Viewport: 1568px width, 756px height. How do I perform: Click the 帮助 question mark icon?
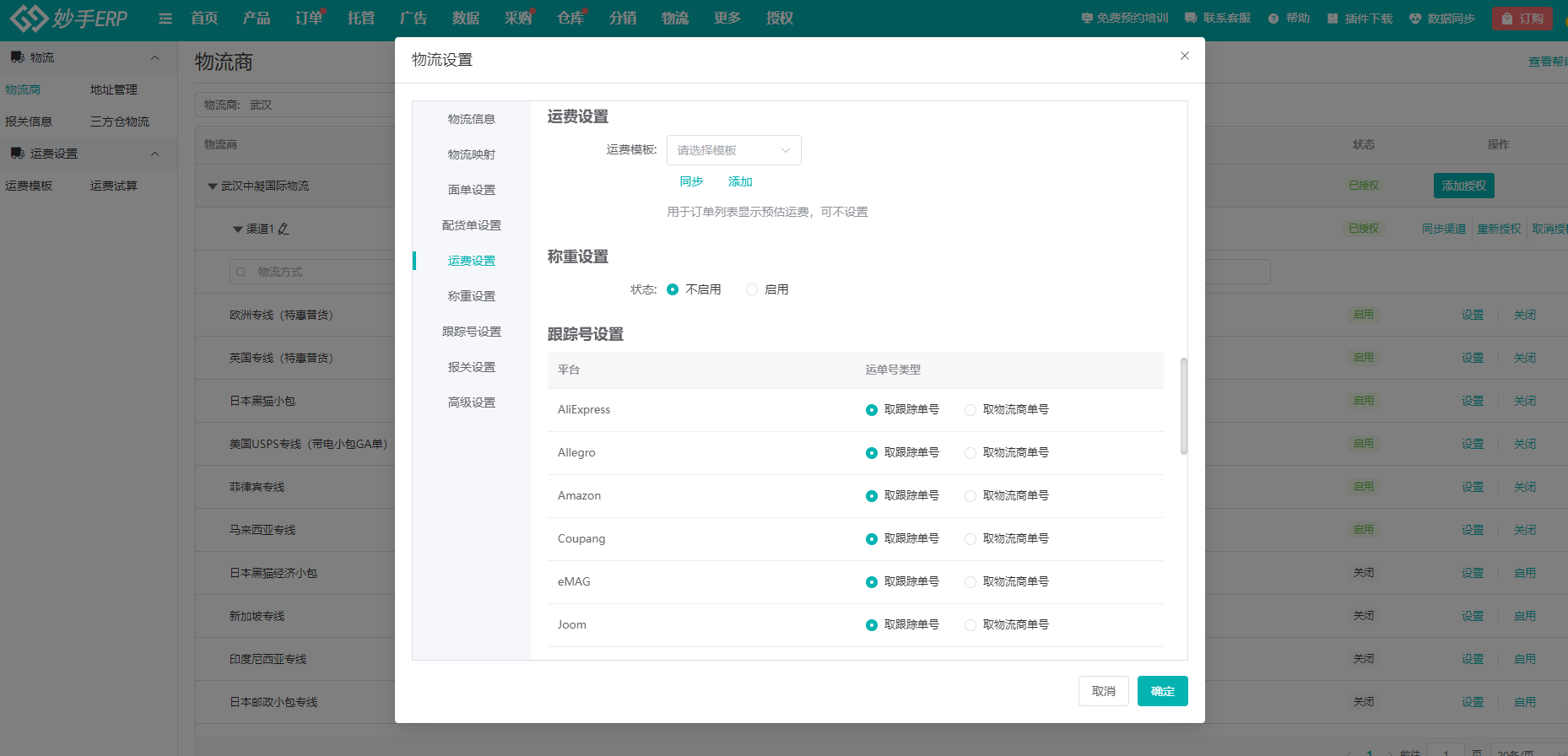click(1273, 19)
